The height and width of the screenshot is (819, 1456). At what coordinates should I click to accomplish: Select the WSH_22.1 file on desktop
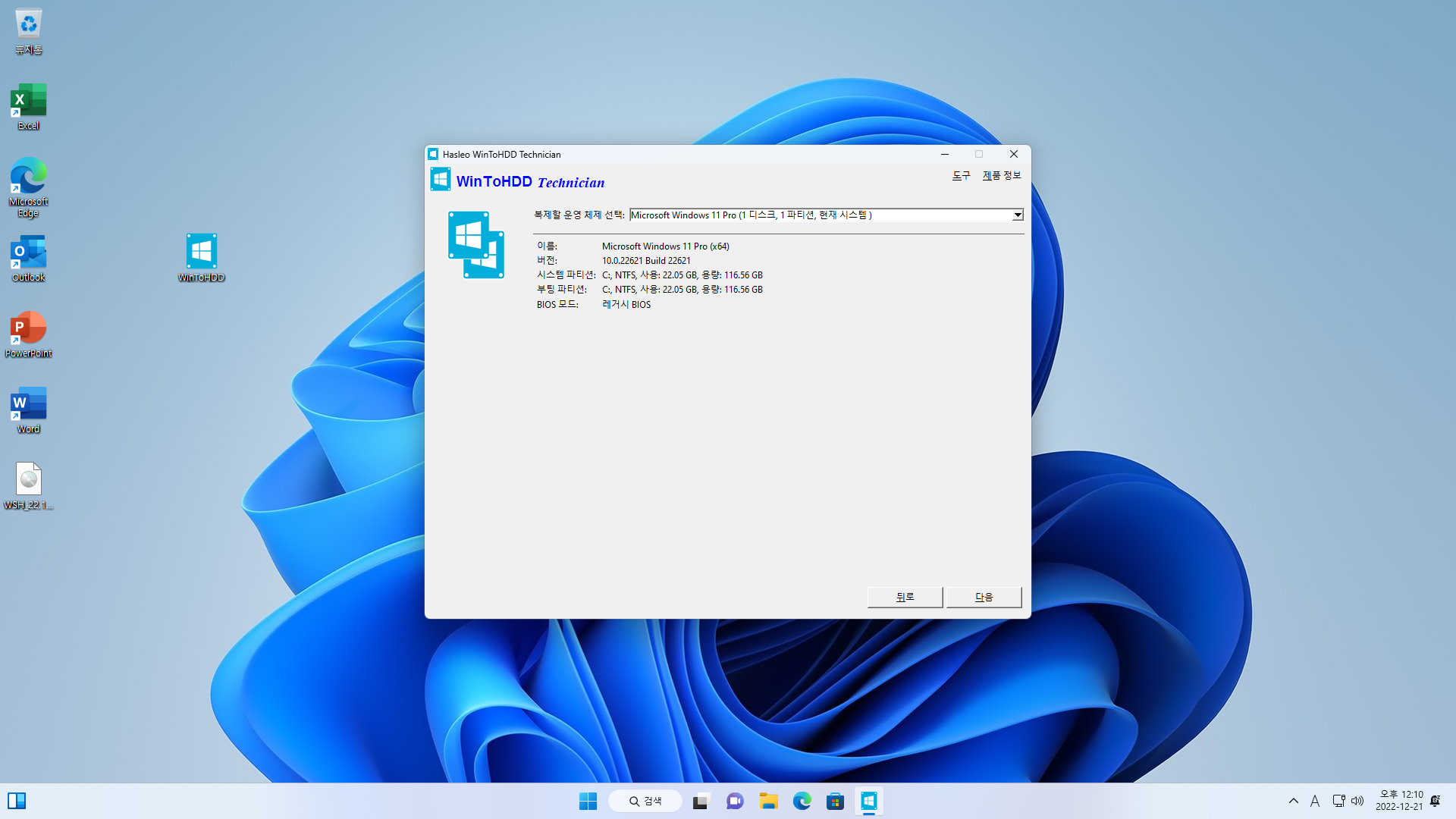[x=28, y=486]
